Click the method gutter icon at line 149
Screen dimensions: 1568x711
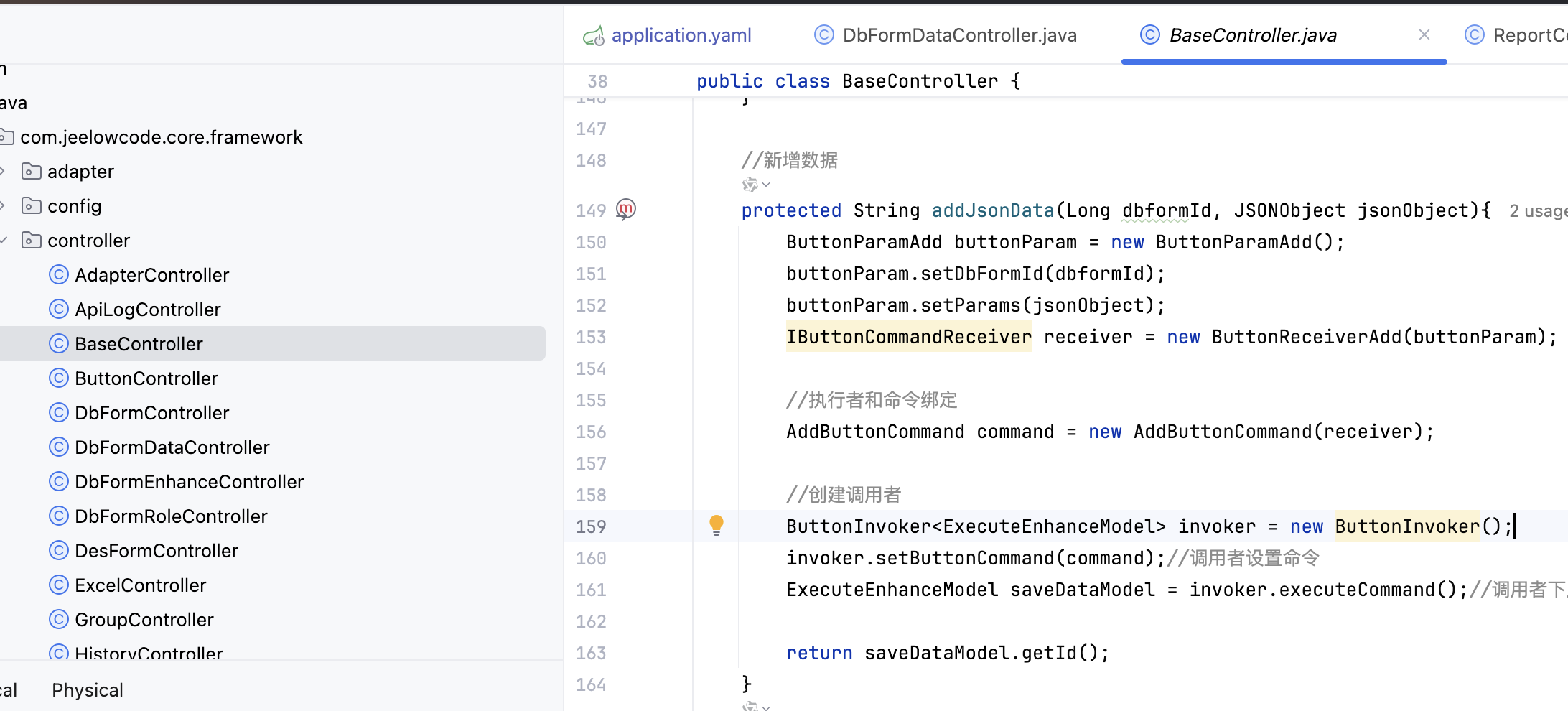click(626, 209)
